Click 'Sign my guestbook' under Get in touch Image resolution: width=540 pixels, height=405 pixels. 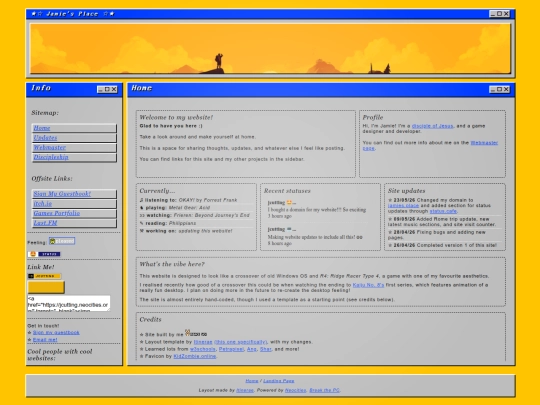click(x=56, y=332)
